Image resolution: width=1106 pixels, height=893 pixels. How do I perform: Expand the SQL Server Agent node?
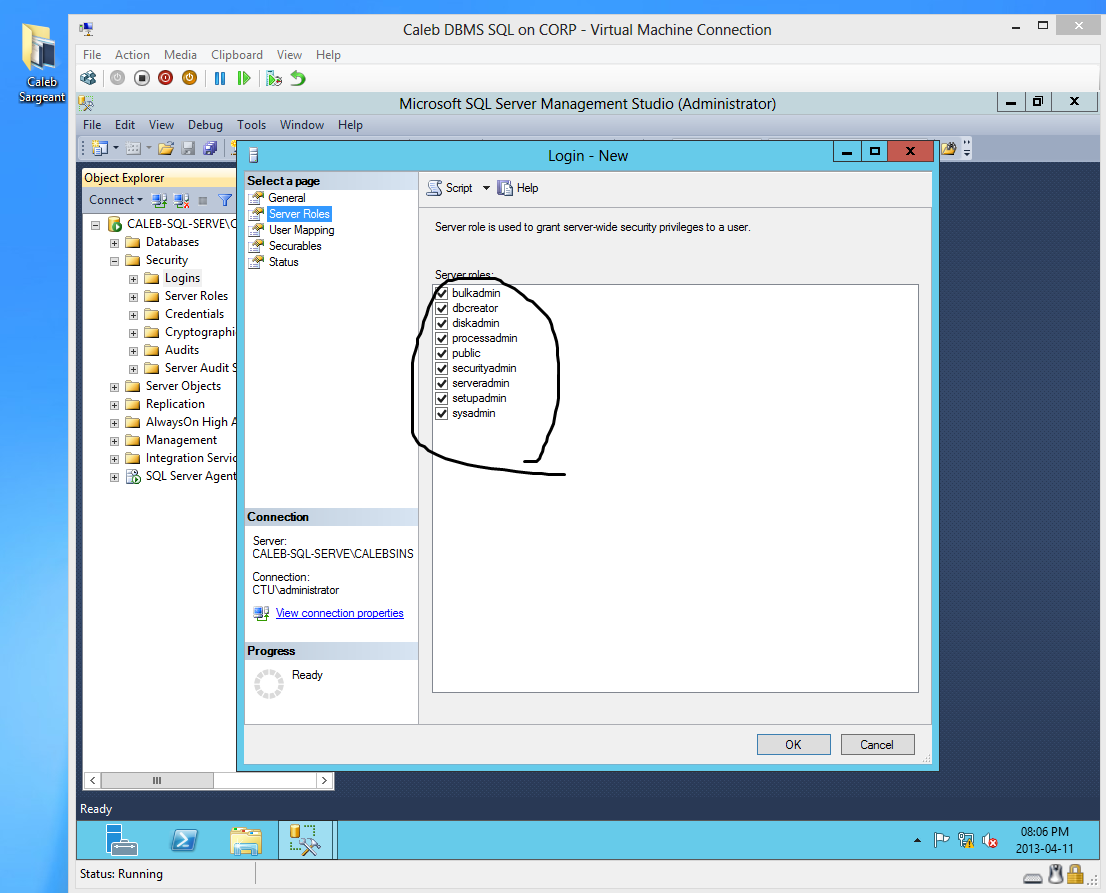tap(114, 477)
